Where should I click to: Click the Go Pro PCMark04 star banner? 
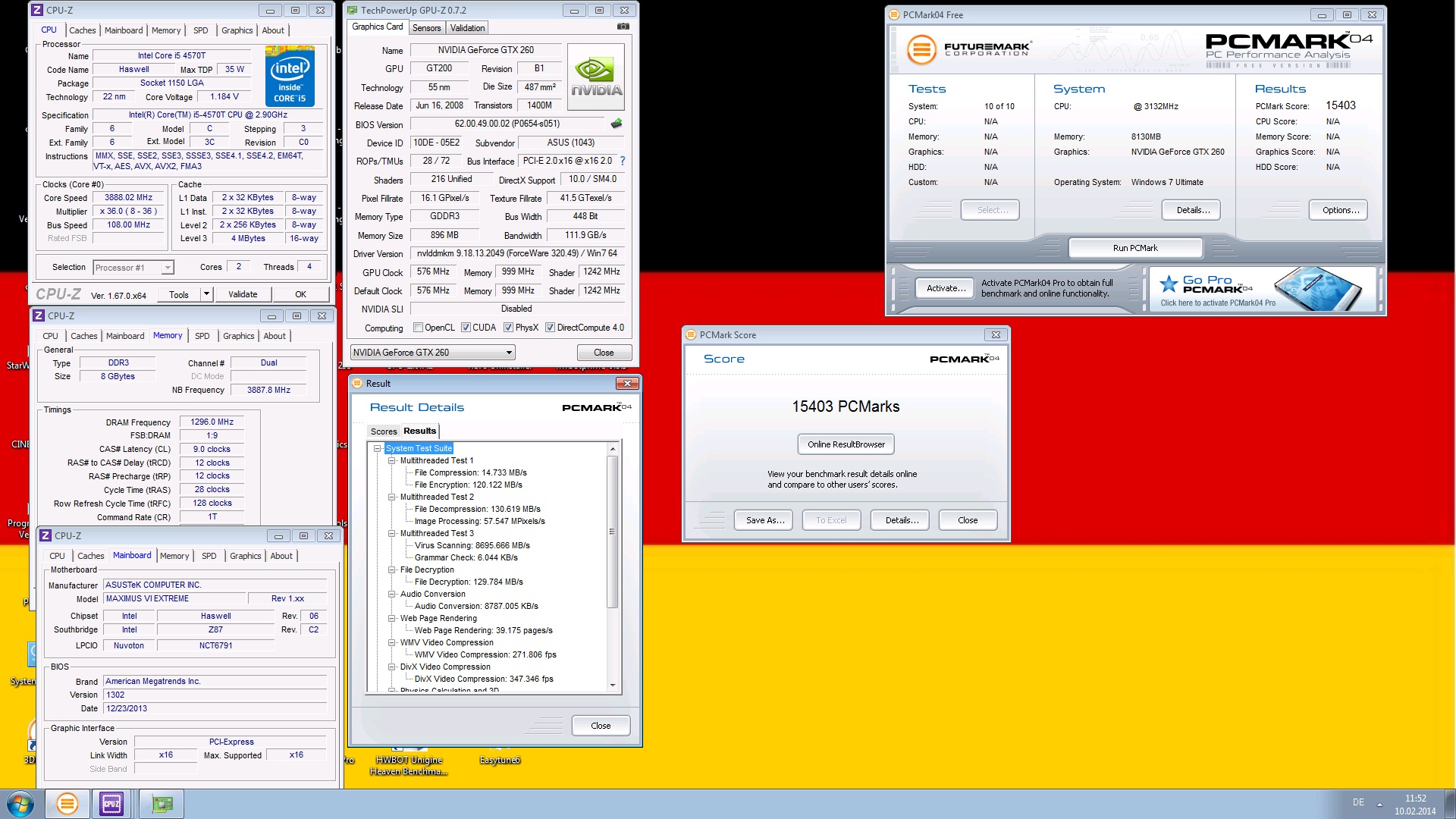pos(1263,289)
